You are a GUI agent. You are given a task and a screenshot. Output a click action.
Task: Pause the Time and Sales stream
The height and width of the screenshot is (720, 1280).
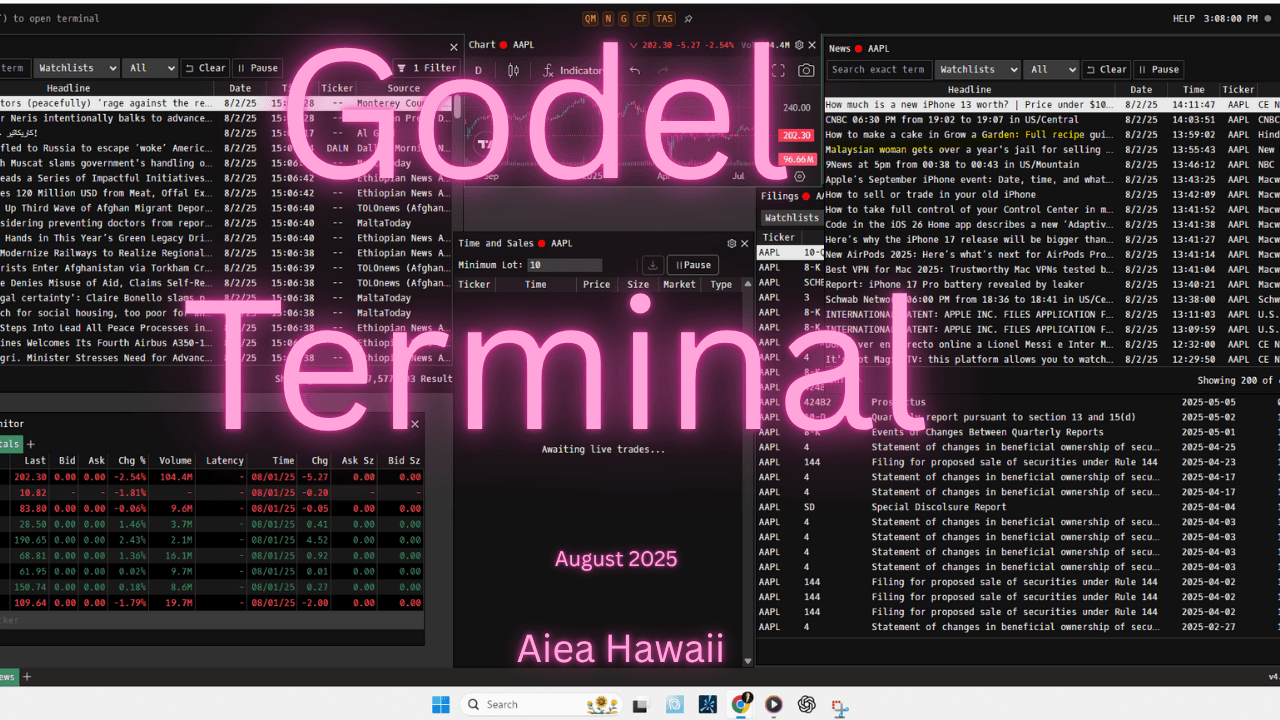[x=692, y=265]
